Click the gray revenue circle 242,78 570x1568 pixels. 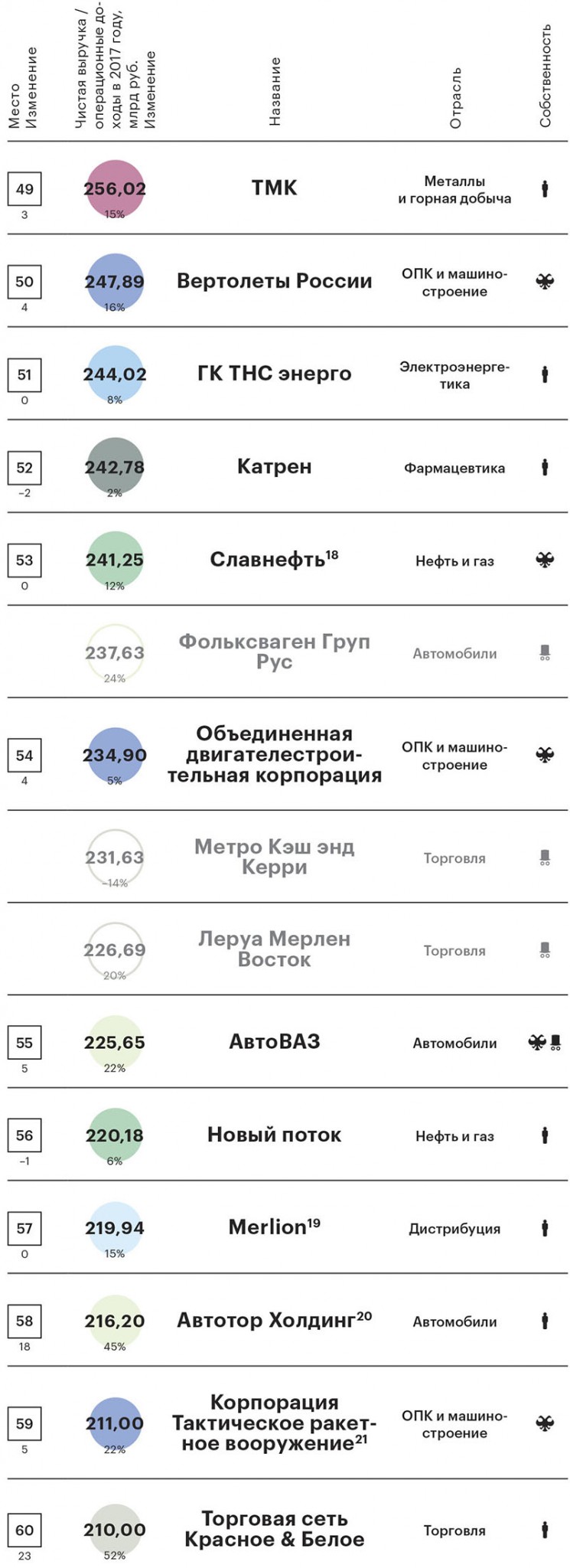(x=115, y=467)
